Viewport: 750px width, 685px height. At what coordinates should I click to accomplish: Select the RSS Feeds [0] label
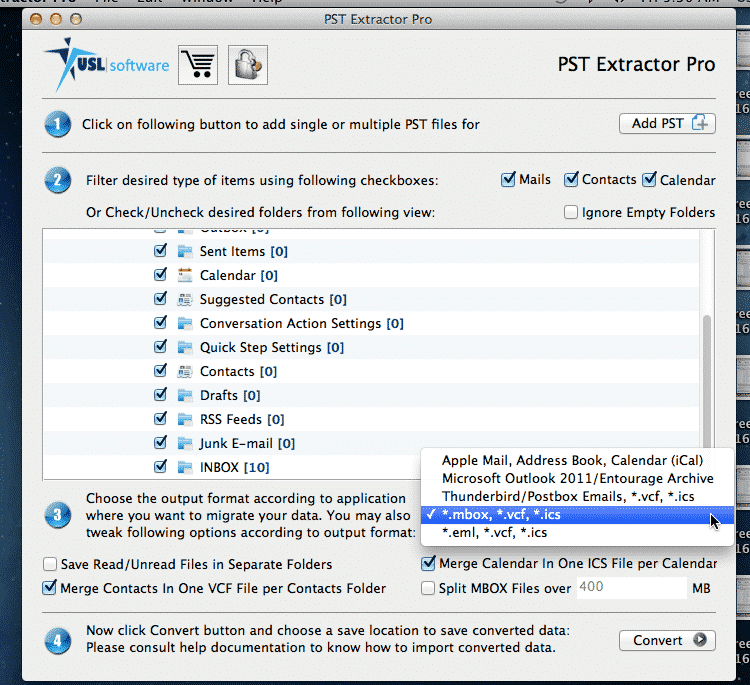(x=242, y=420)
